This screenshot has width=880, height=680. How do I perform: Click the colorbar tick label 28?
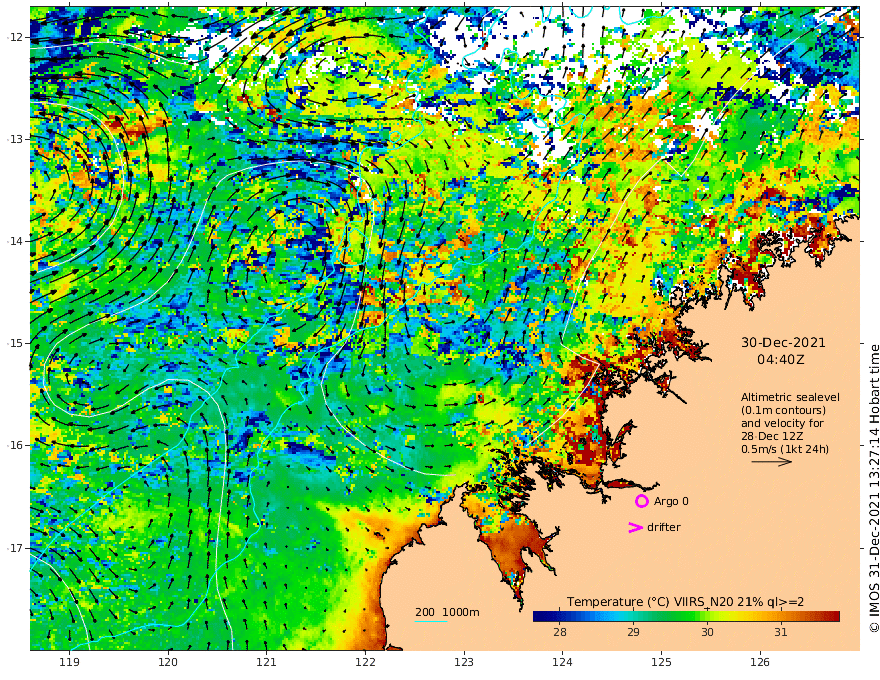point(560,632)
